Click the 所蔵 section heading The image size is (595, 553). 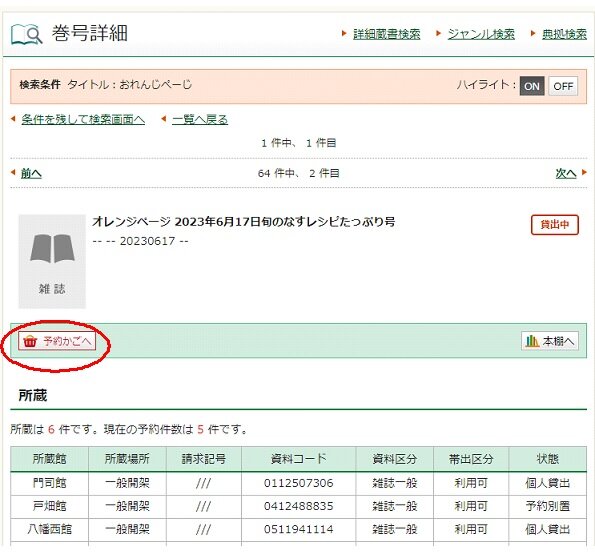click(33, 395)
